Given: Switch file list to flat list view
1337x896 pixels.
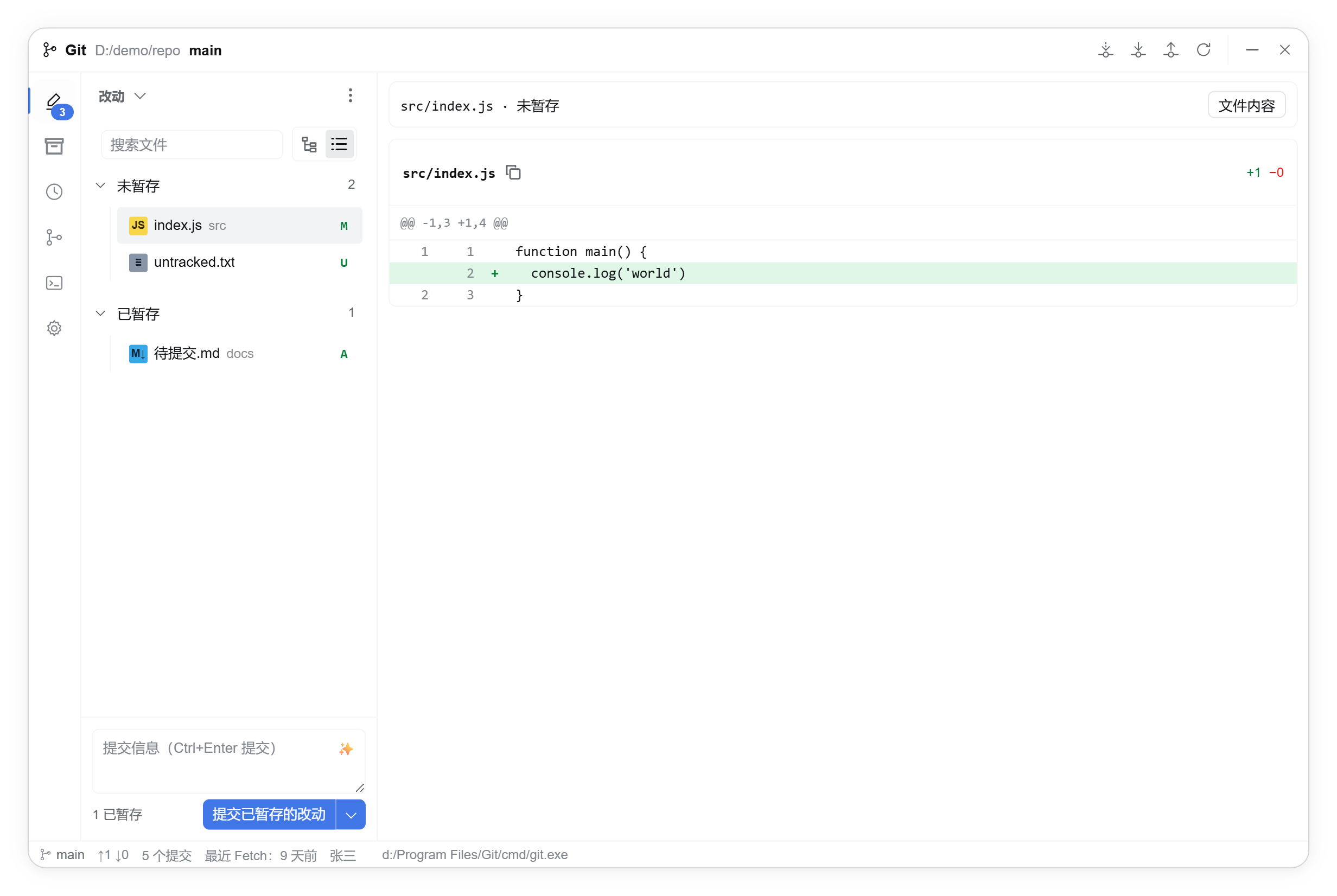Looking at the screenshot, I should point(340,145).
